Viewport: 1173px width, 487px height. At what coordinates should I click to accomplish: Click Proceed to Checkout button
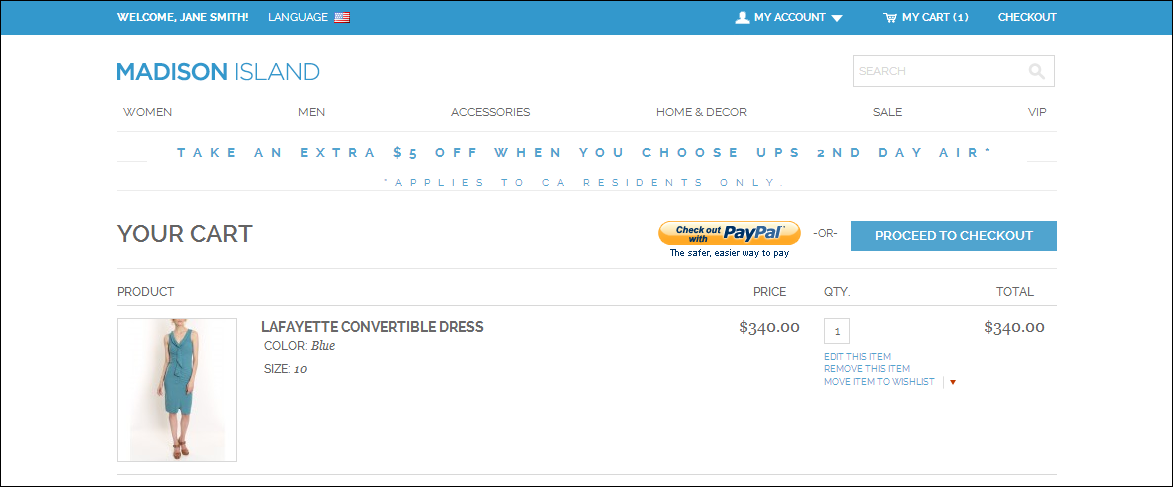click(953, 236)
